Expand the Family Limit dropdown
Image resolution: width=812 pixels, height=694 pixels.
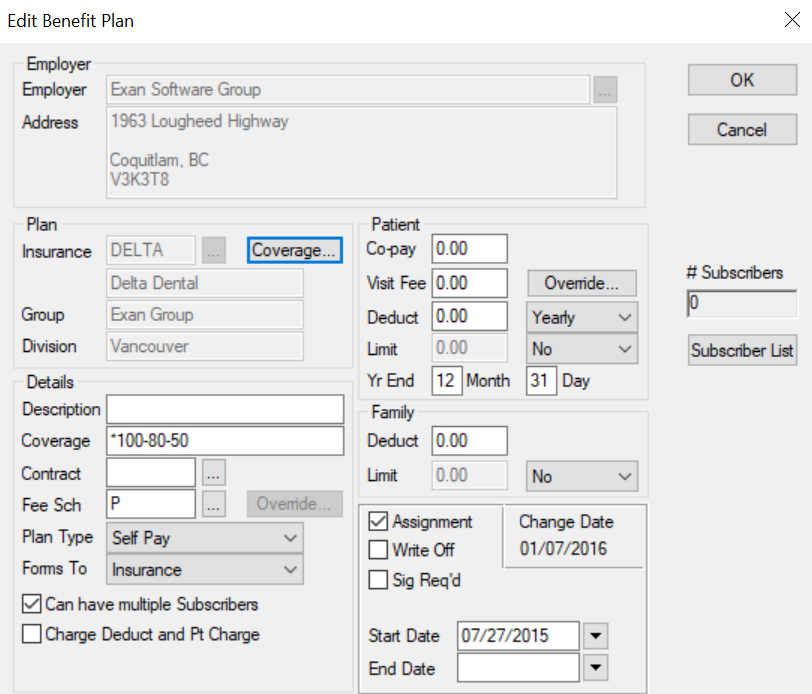pos(582,477)
